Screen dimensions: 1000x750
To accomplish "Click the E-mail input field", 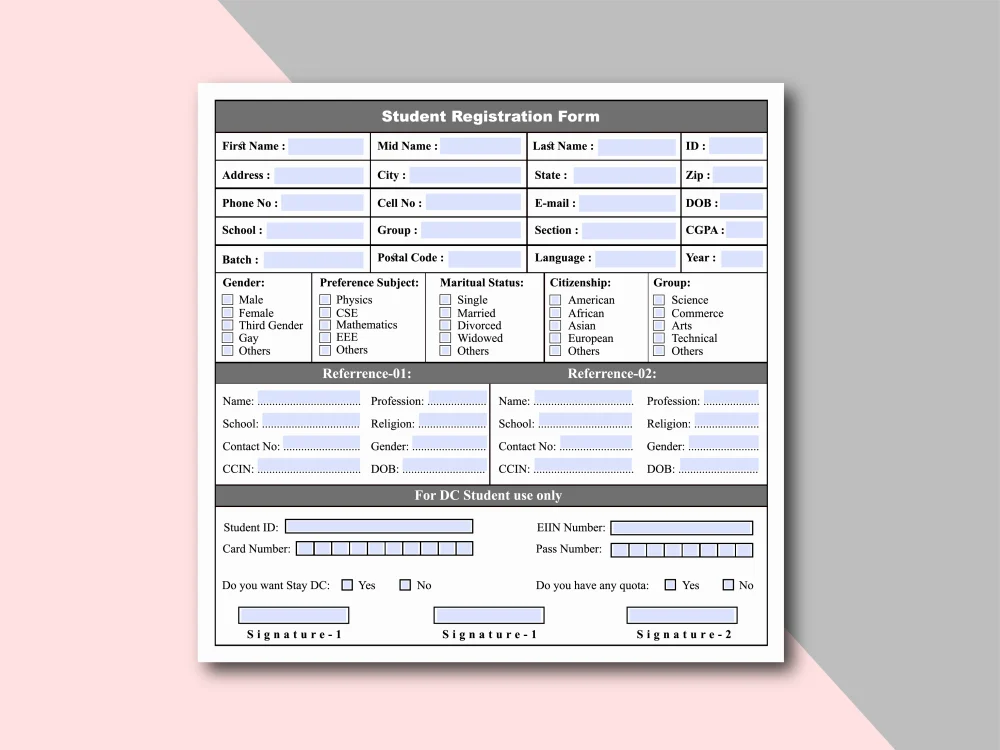I will (x=630, y=202).
